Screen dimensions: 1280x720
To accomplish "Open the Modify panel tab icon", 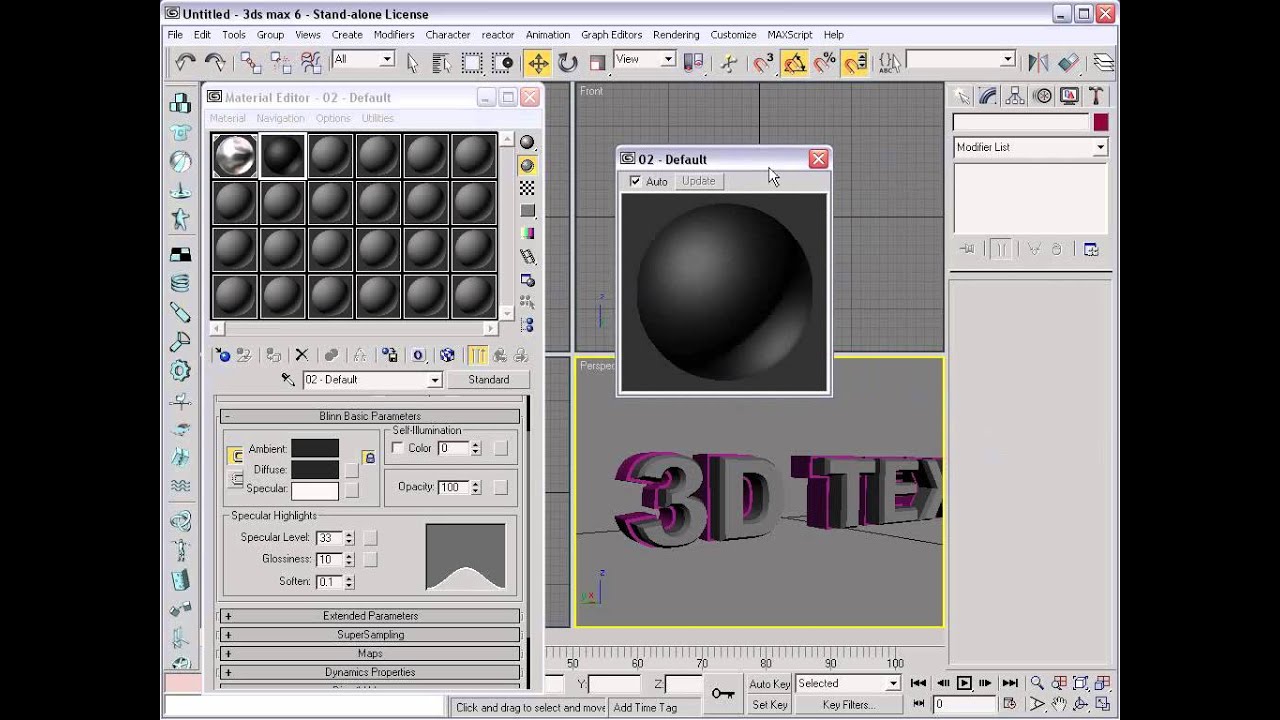I will pyautogui.click(x=988, y=96).
